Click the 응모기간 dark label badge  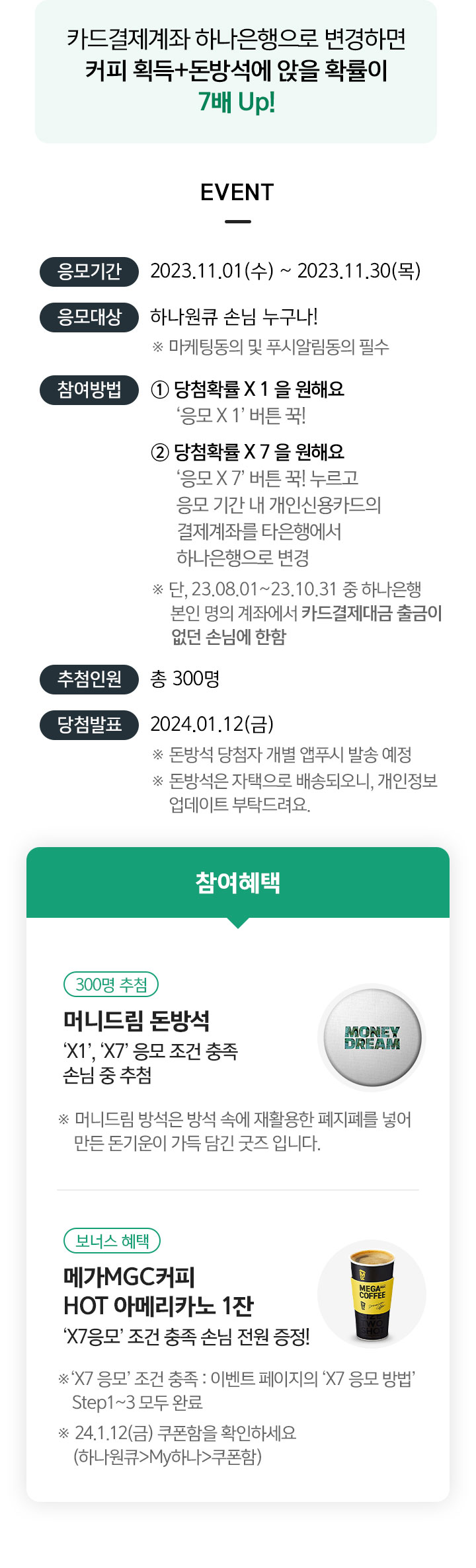point(89,272)
